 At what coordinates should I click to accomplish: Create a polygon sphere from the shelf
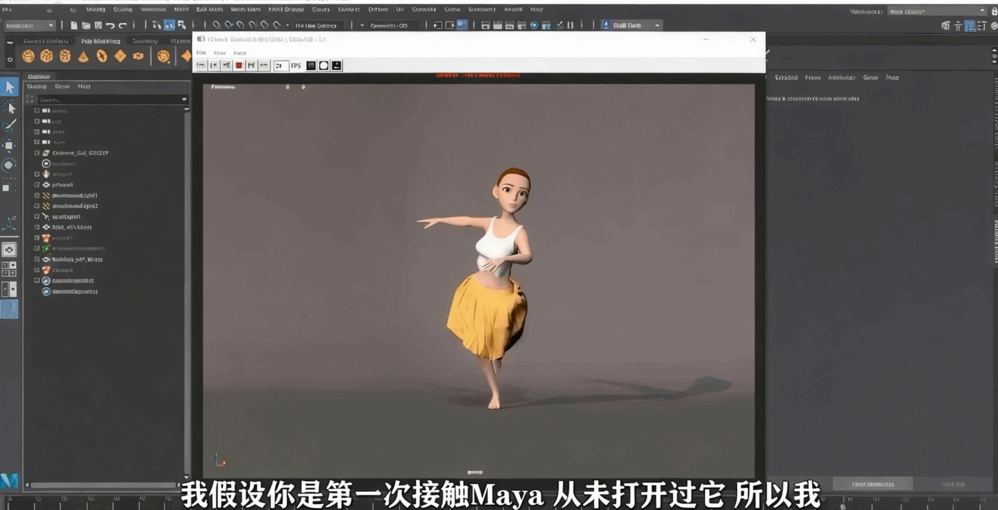(28, 56)
